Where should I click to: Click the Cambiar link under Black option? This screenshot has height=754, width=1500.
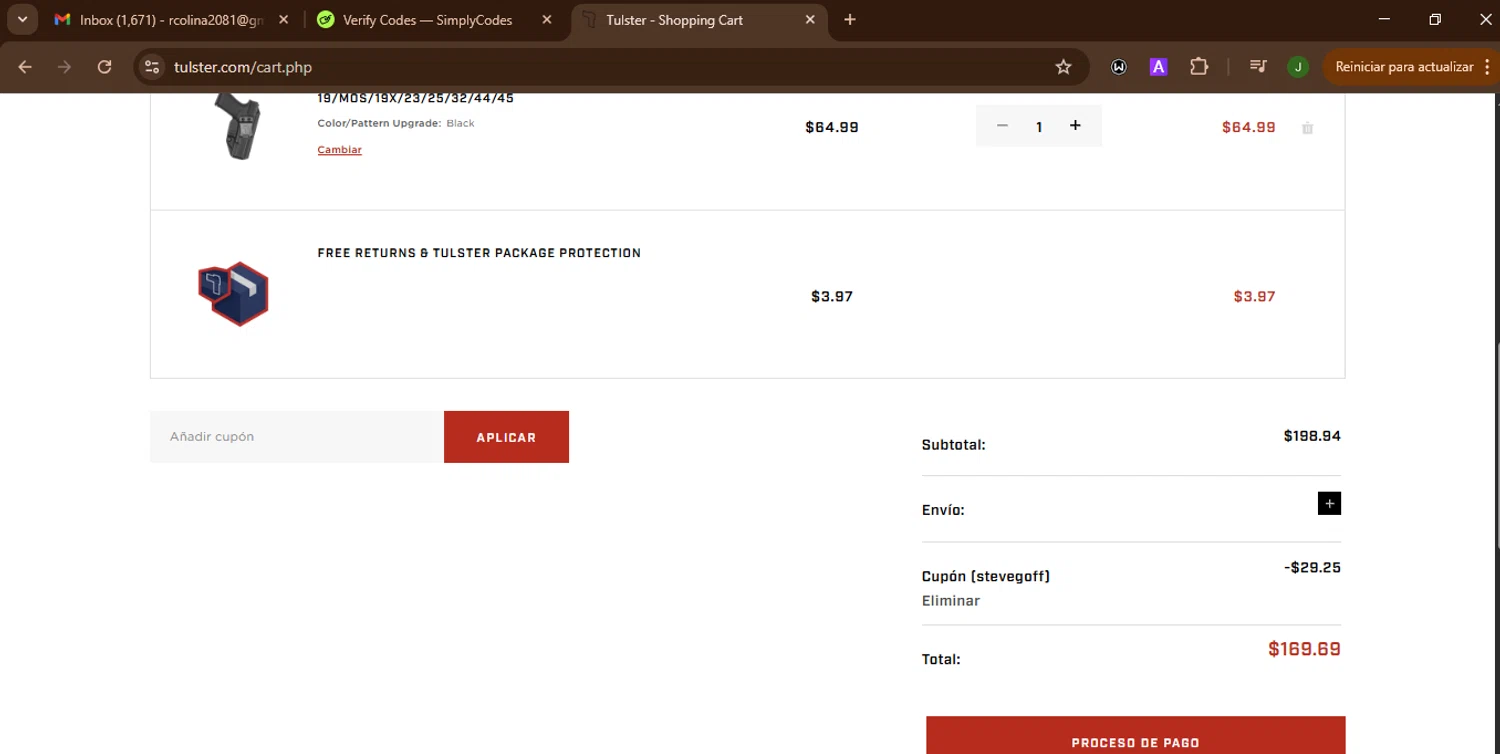pyautogui.click(x=339, y=150)
